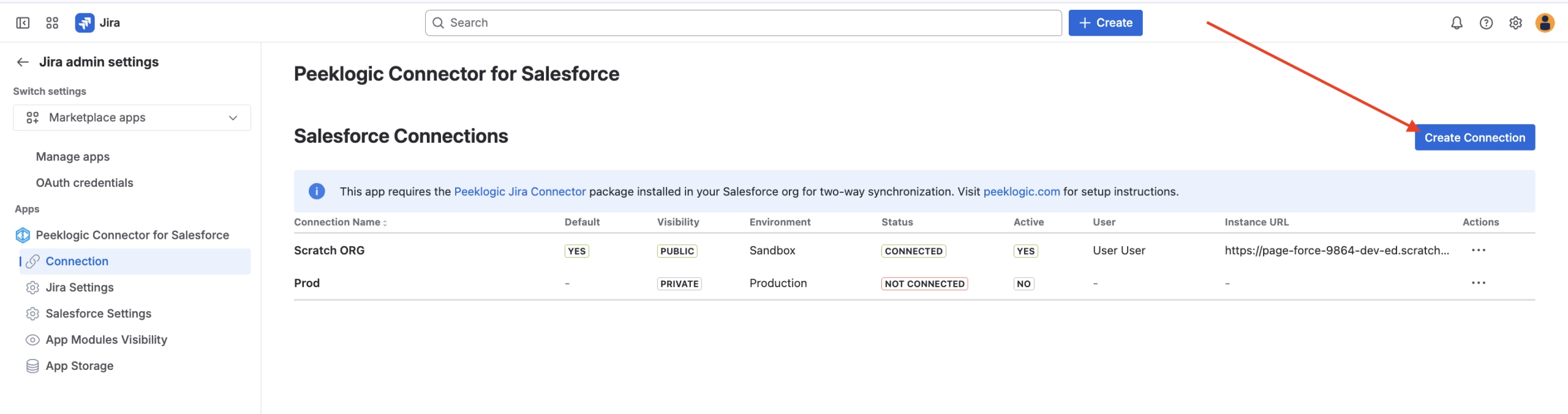
Task: Open Jira Settings in the sidebar
Action: click(x=80, y=288)
